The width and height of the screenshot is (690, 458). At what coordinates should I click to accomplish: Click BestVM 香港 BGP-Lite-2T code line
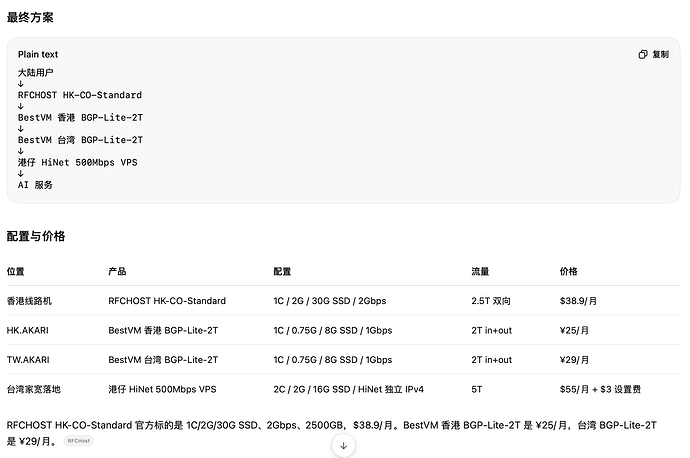click(81, 117)
